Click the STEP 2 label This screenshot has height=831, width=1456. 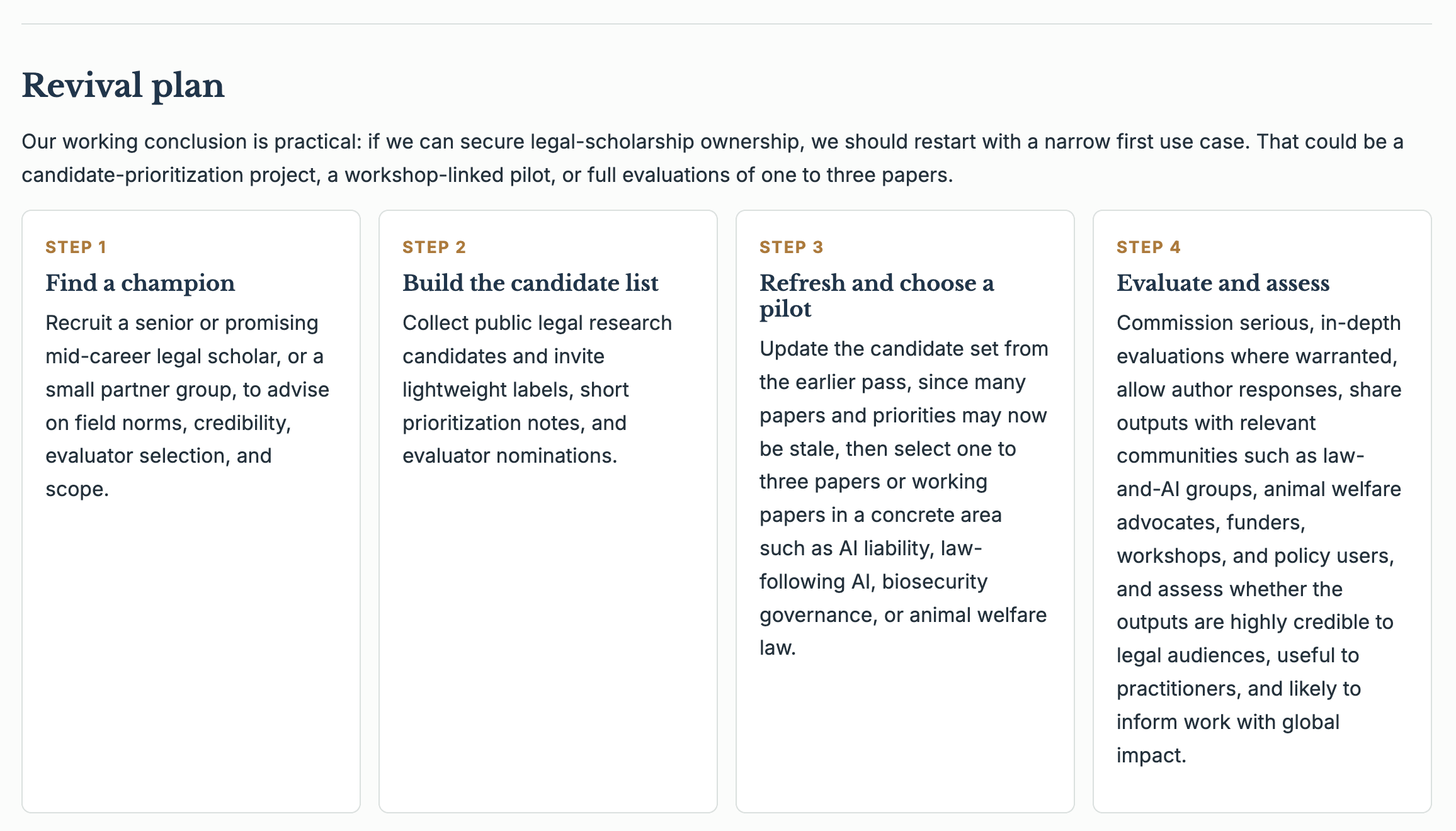pos(434,247)
